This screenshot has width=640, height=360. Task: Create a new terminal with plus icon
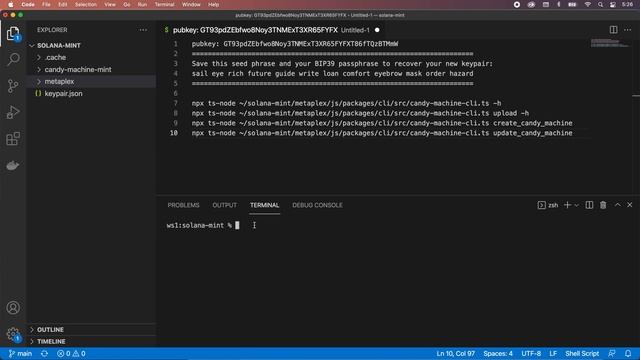(x=567, y=205)
